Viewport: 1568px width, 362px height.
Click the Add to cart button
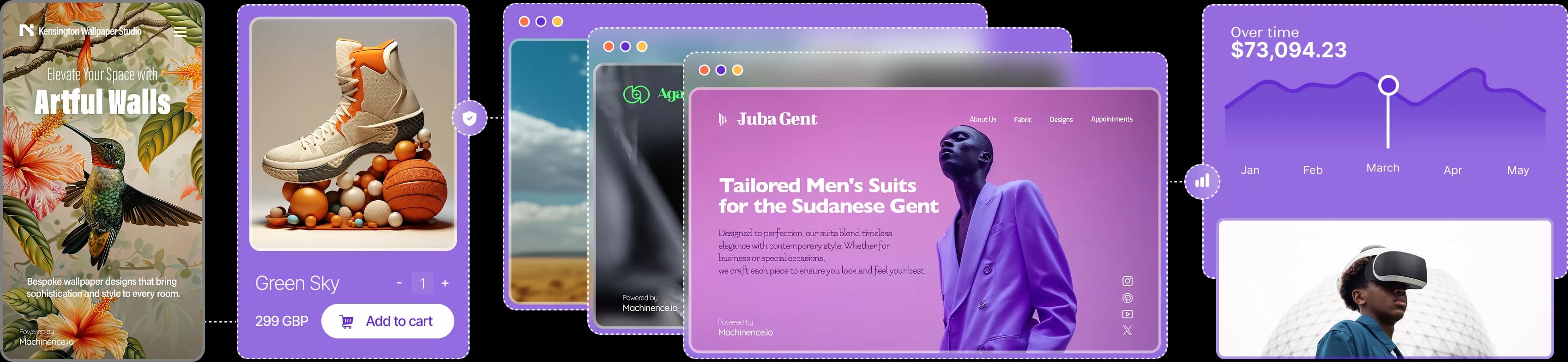387,321
